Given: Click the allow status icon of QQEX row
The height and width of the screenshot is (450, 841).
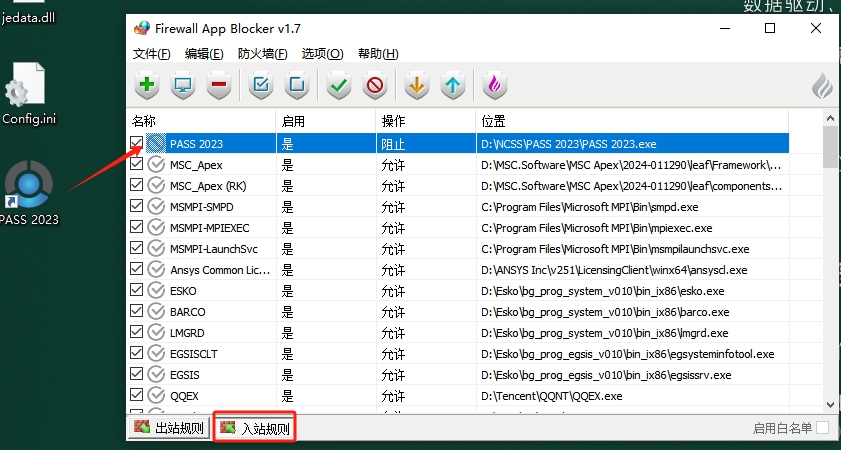Looking at the screenshot, I should pos(156,396).
